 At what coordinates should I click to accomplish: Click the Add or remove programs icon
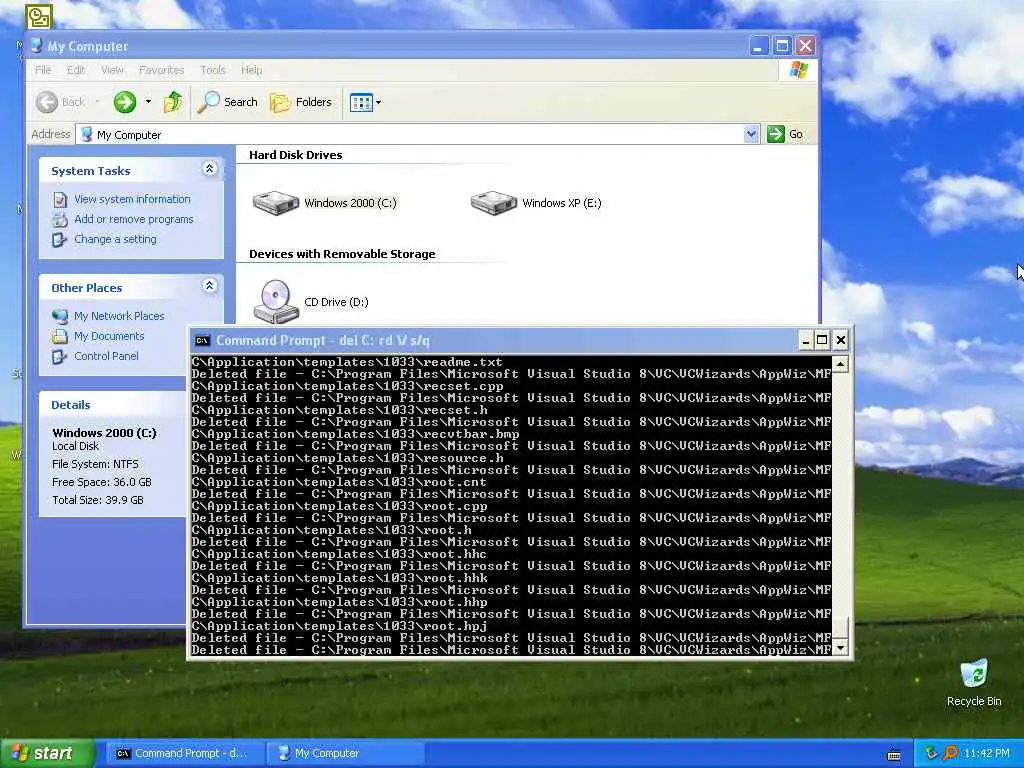(60, 219)
